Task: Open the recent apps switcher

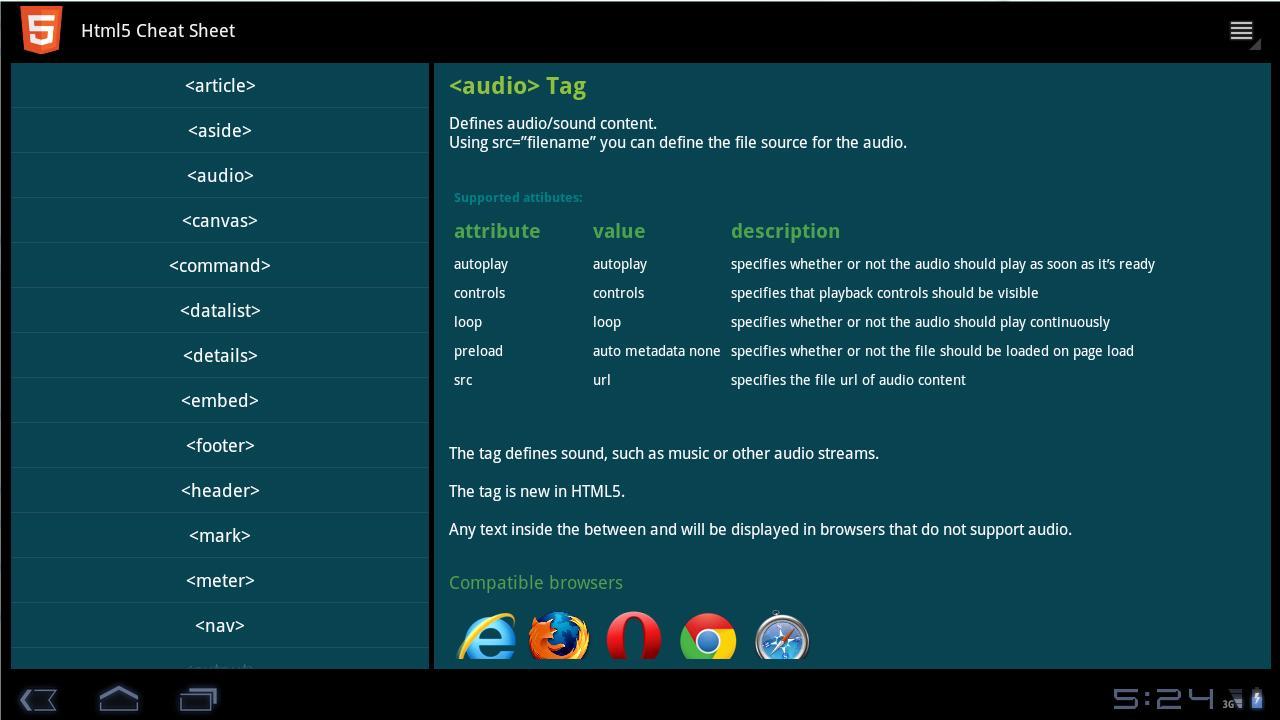Action: [x=197, y=699]
